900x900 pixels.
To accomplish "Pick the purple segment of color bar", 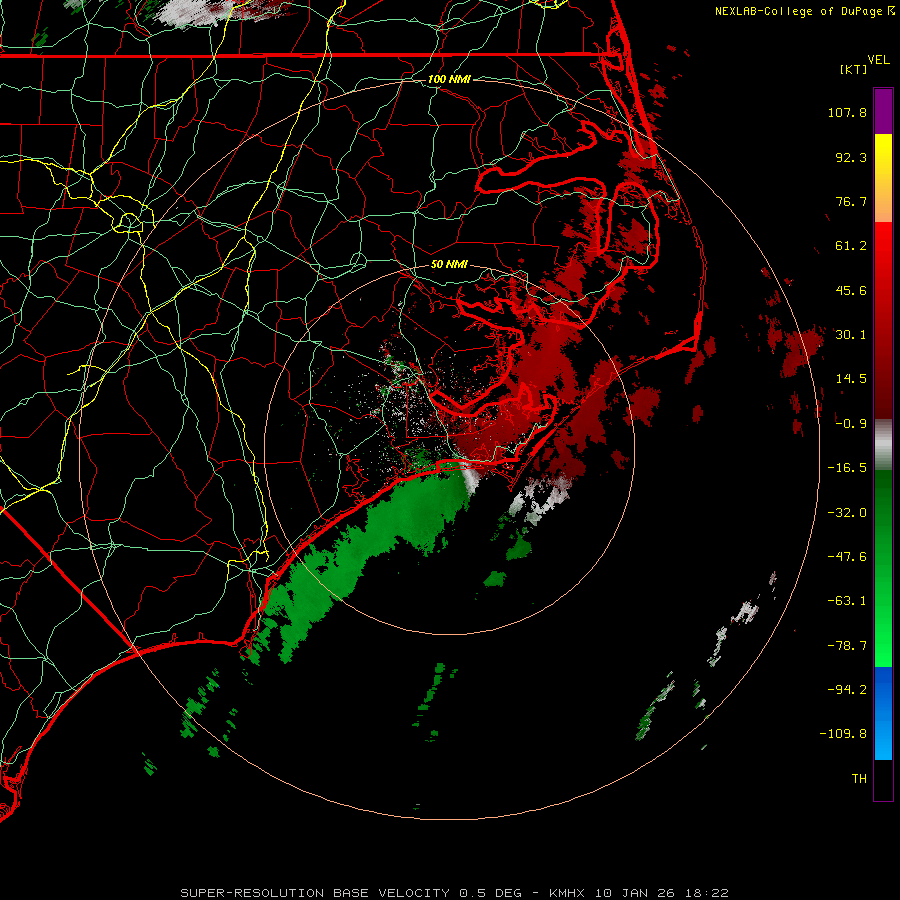I will pyautogui.click(x=883, y=111).
